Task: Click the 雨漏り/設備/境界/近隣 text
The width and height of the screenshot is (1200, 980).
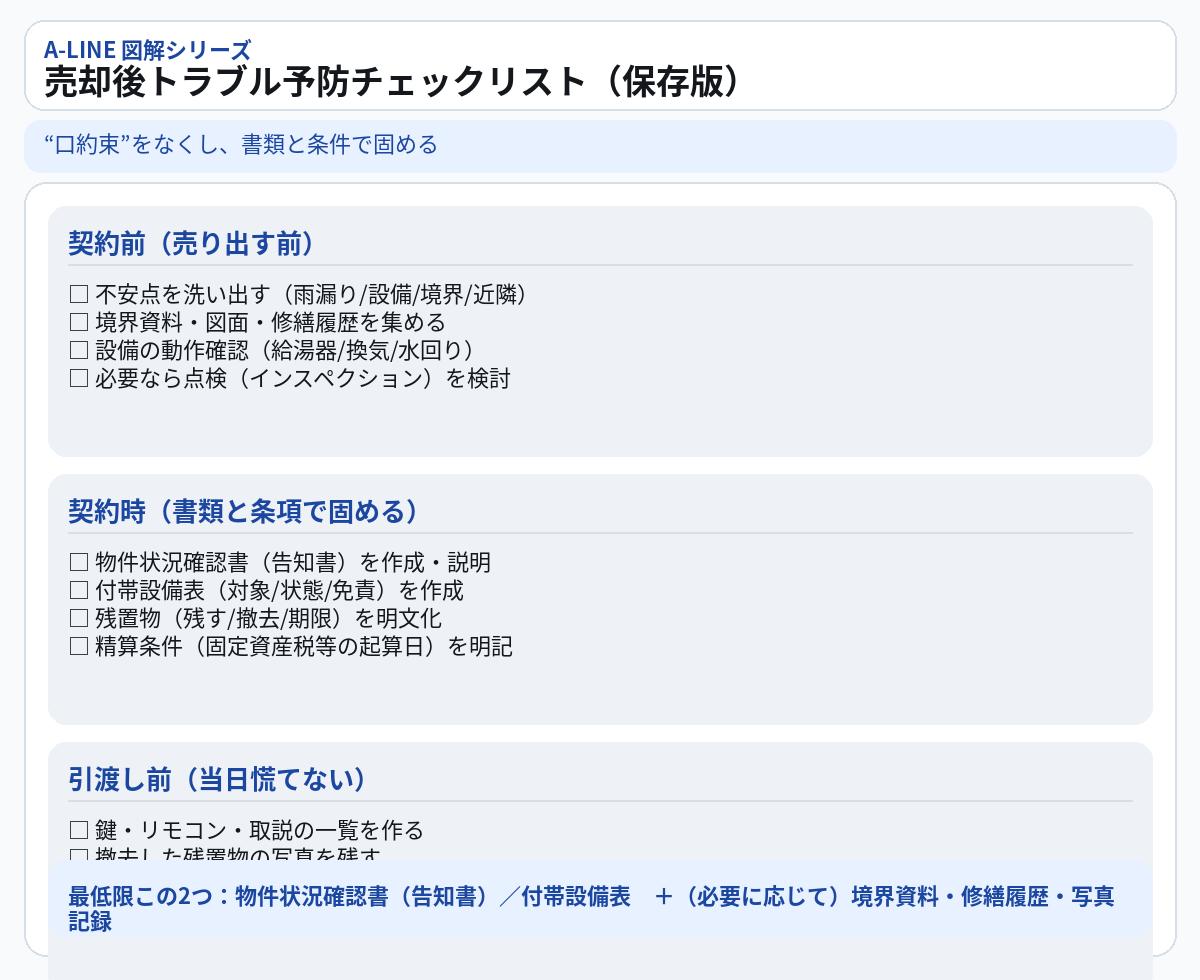Action: 404,295
